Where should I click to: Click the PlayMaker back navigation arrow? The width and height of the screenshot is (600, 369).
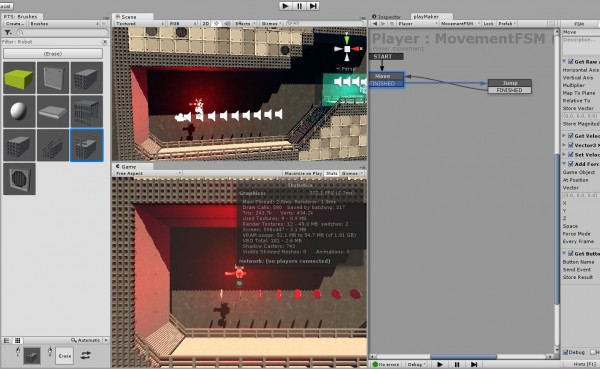(x=375, y=24)
